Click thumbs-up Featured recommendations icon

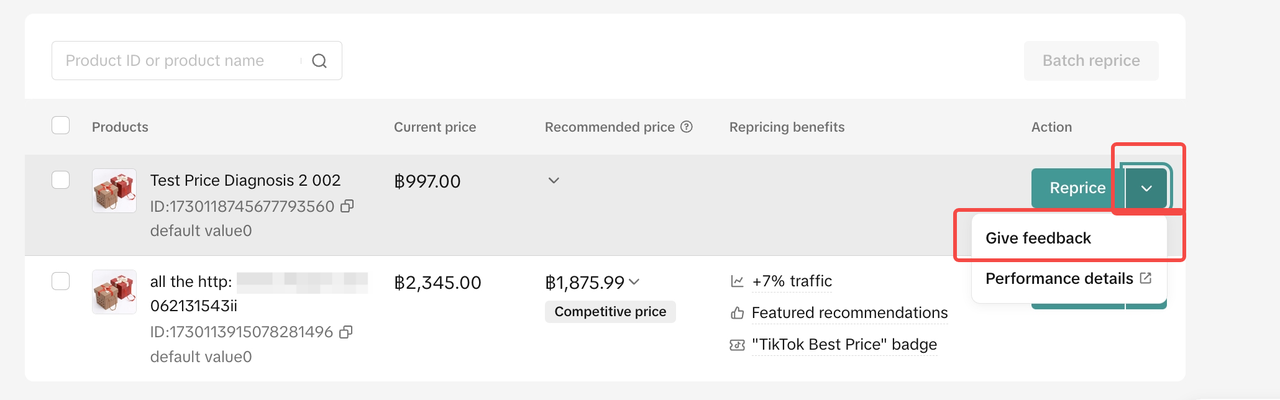pos(737,313)
